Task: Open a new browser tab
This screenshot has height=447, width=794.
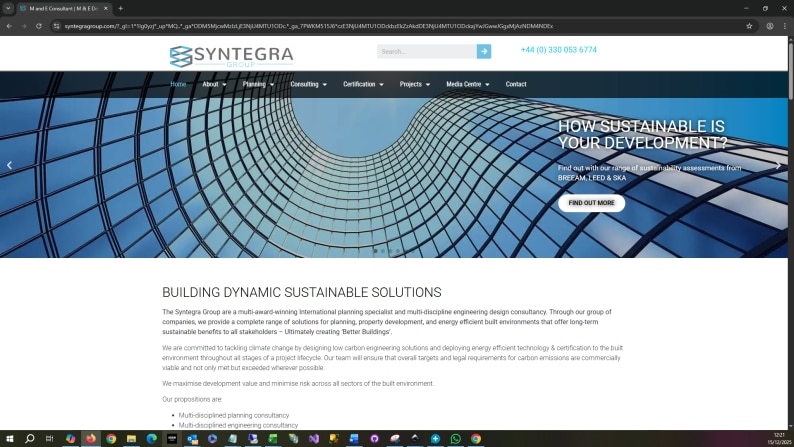Action: [x=120, y=8]
